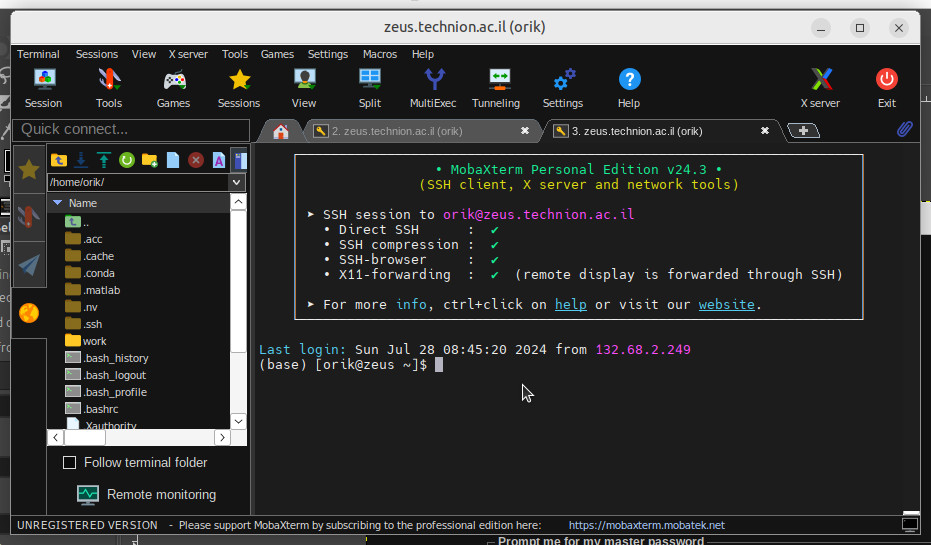Viewport: 931px width, 545px height.
Task: Click the '..' parent directory entry
Action: 77,222
